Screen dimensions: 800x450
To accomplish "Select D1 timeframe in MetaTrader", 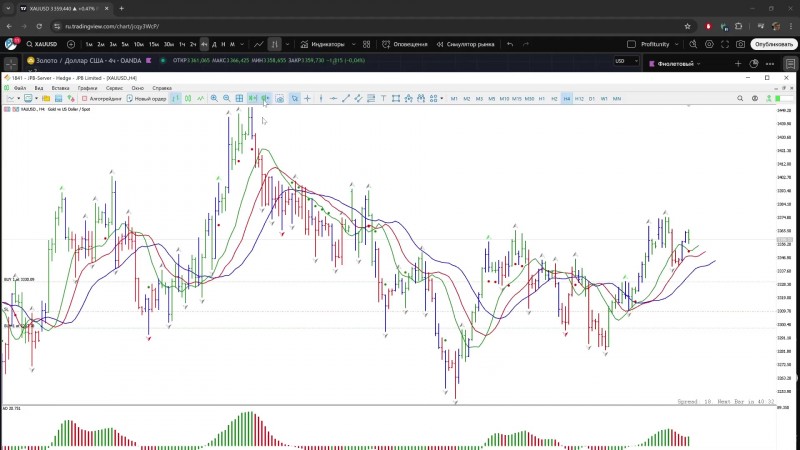I will pos(592,98).
